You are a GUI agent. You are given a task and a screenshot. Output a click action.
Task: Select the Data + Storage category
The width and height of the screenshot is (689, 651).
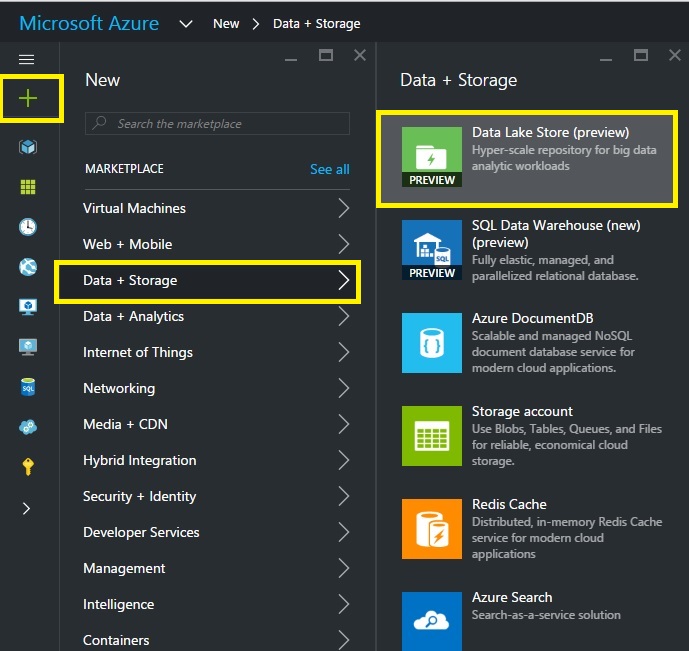pos(207,281)
